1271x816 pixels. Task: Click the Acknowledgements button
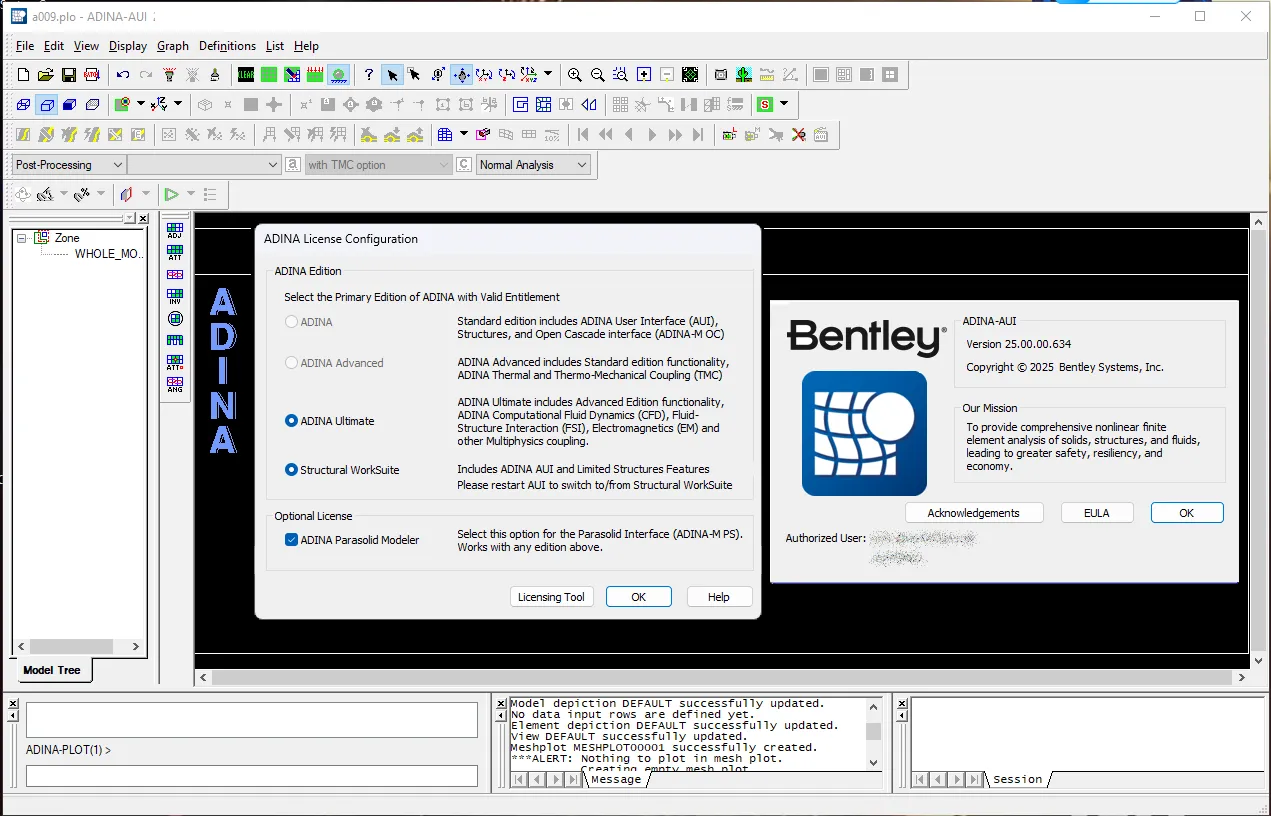[x=974, y=513]
